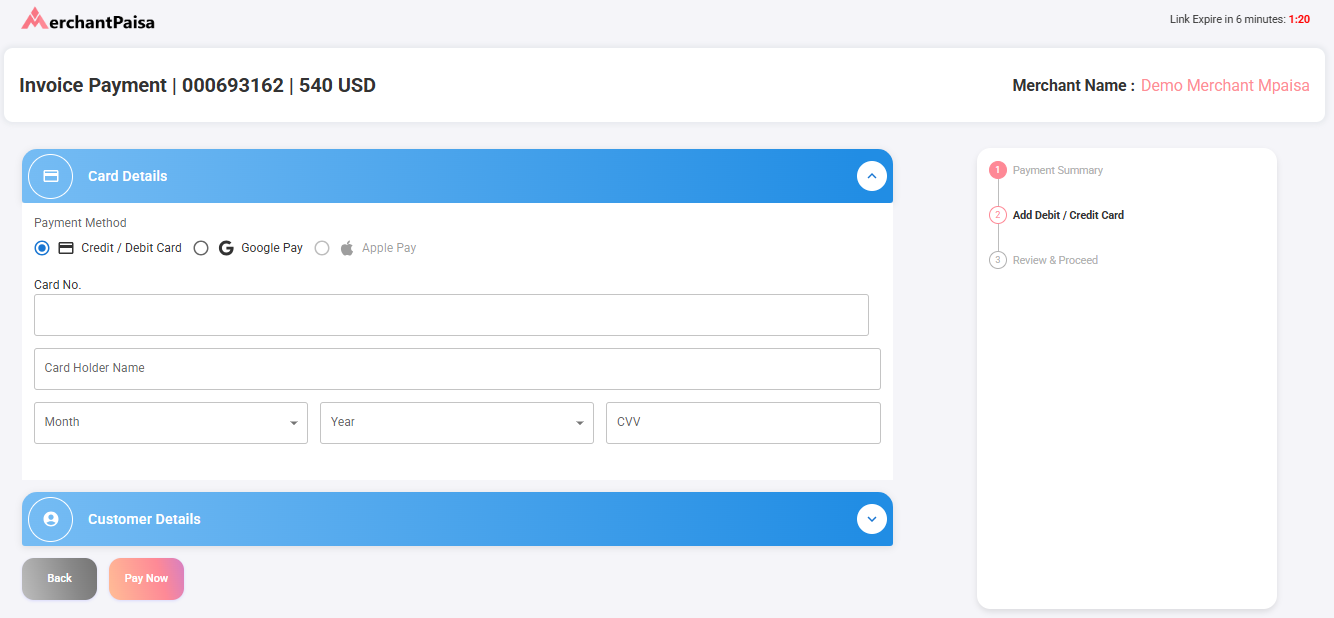Click the user icon in Customer Details header
1334x618 pixels.
click(x=51, y=519)
